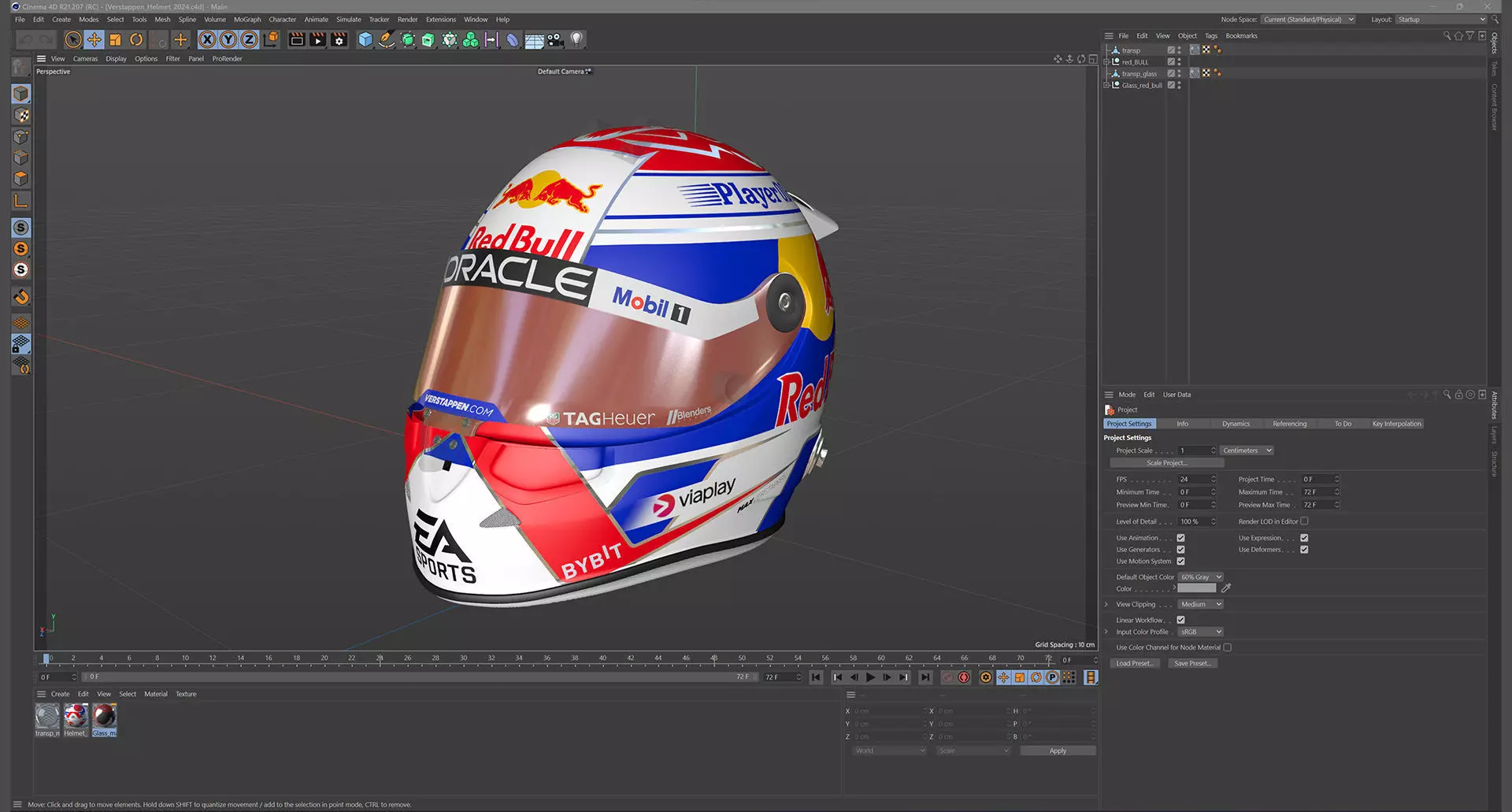
Task: Go to end of animation
Action: click(925, 677)
